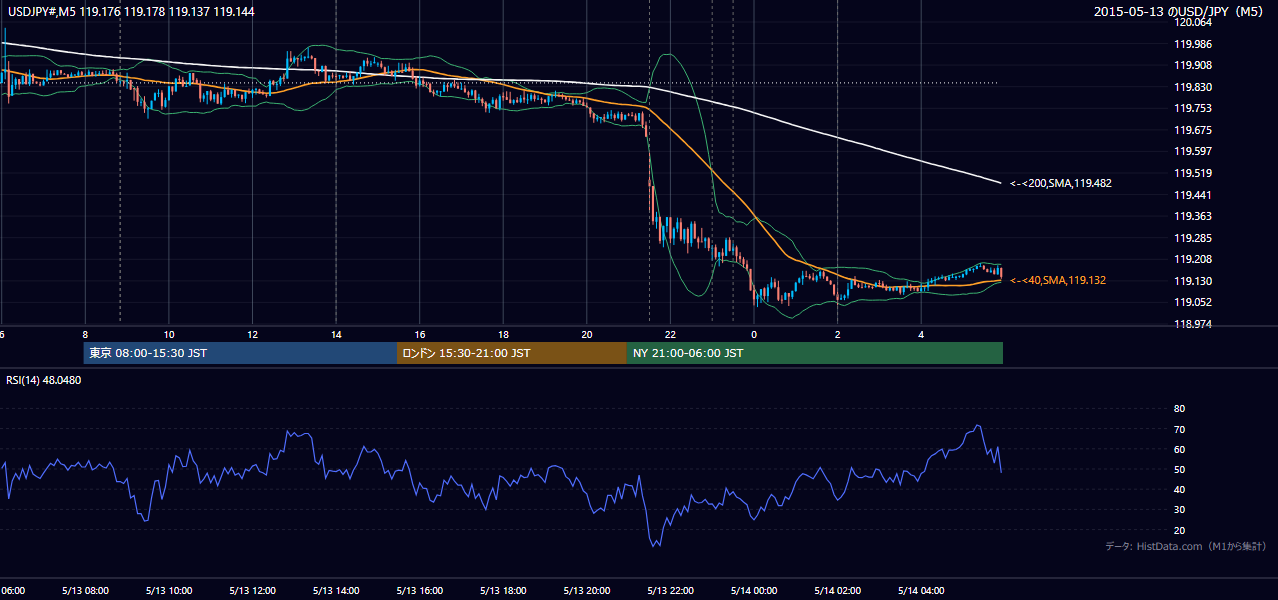Click the 40 level on RSI scale

click(x=1179, y=489)
